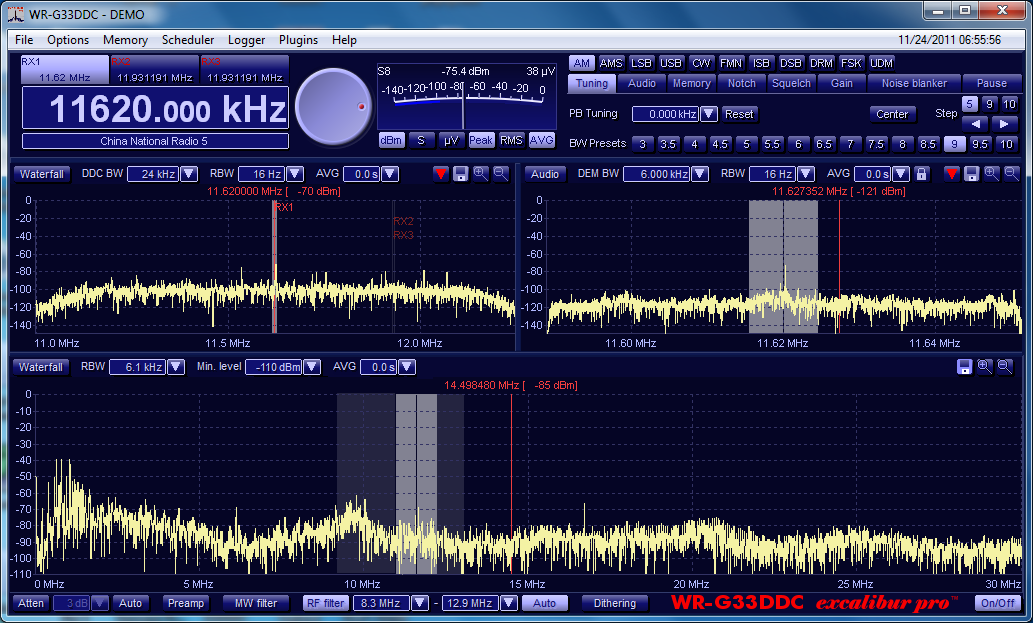
Task: Click the red marker triangle in DDC spectrum panel
Action: pos(441,174)
